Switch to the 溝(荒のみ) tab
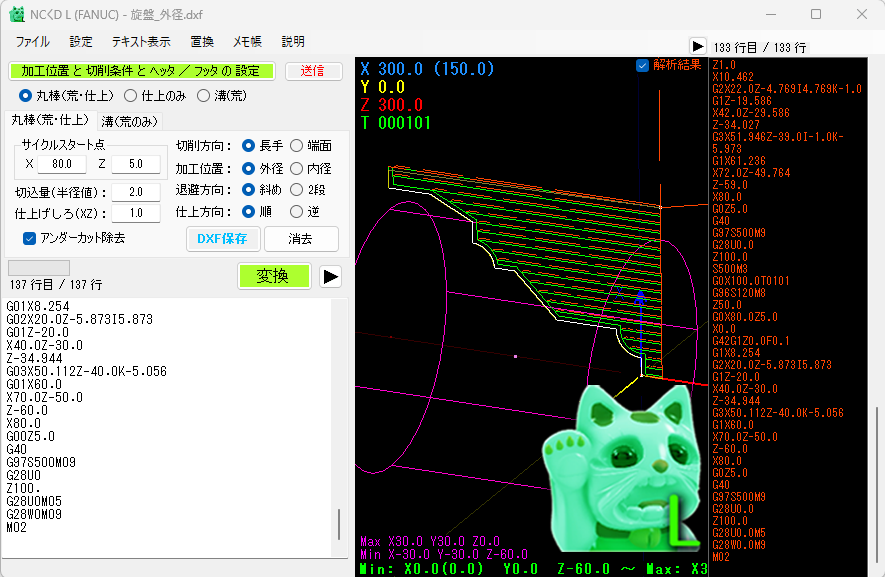 coord(129,121)
